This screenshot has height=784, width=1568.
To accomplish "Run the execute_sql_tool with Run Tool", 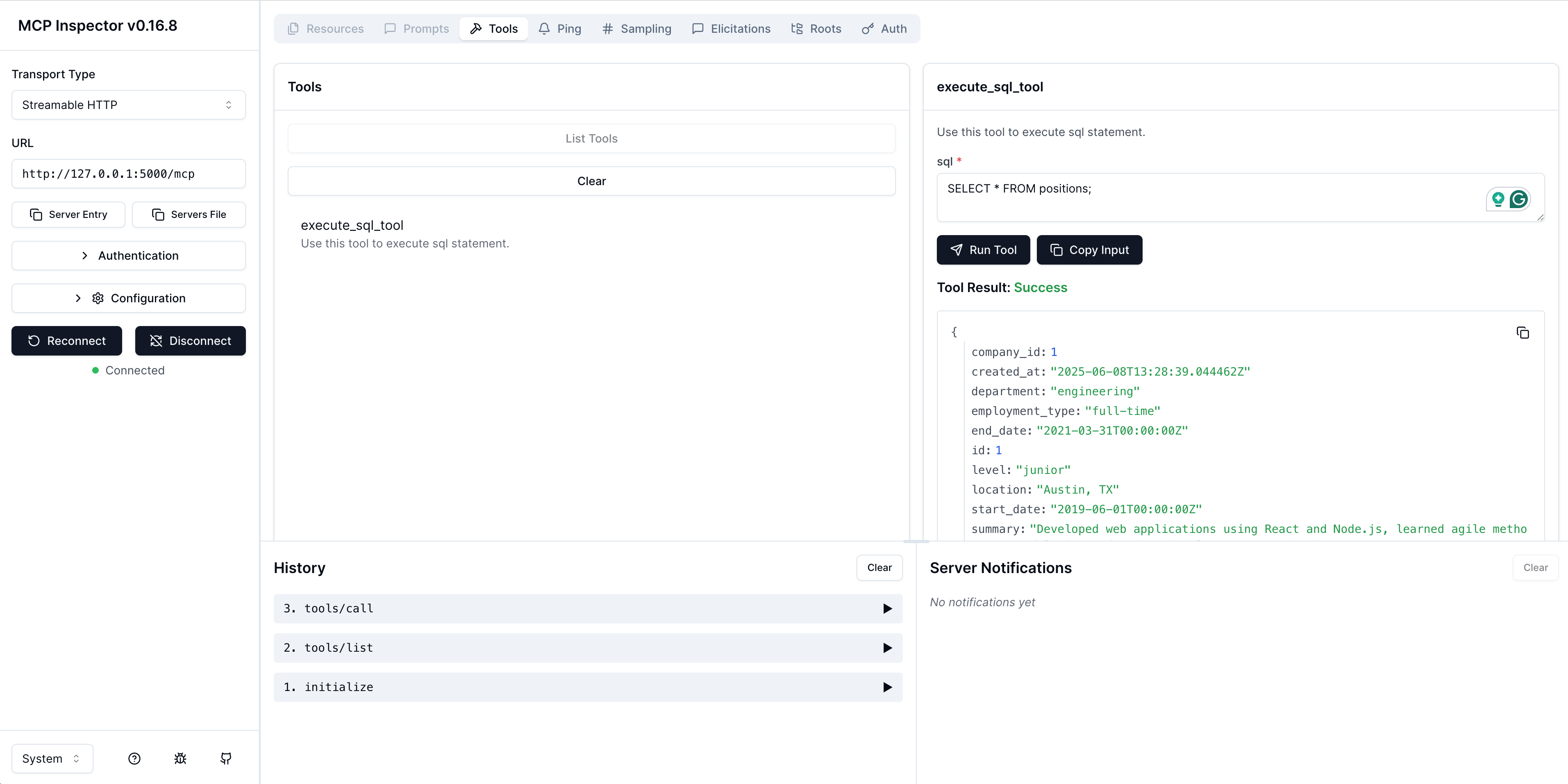I will pos(983,250).
